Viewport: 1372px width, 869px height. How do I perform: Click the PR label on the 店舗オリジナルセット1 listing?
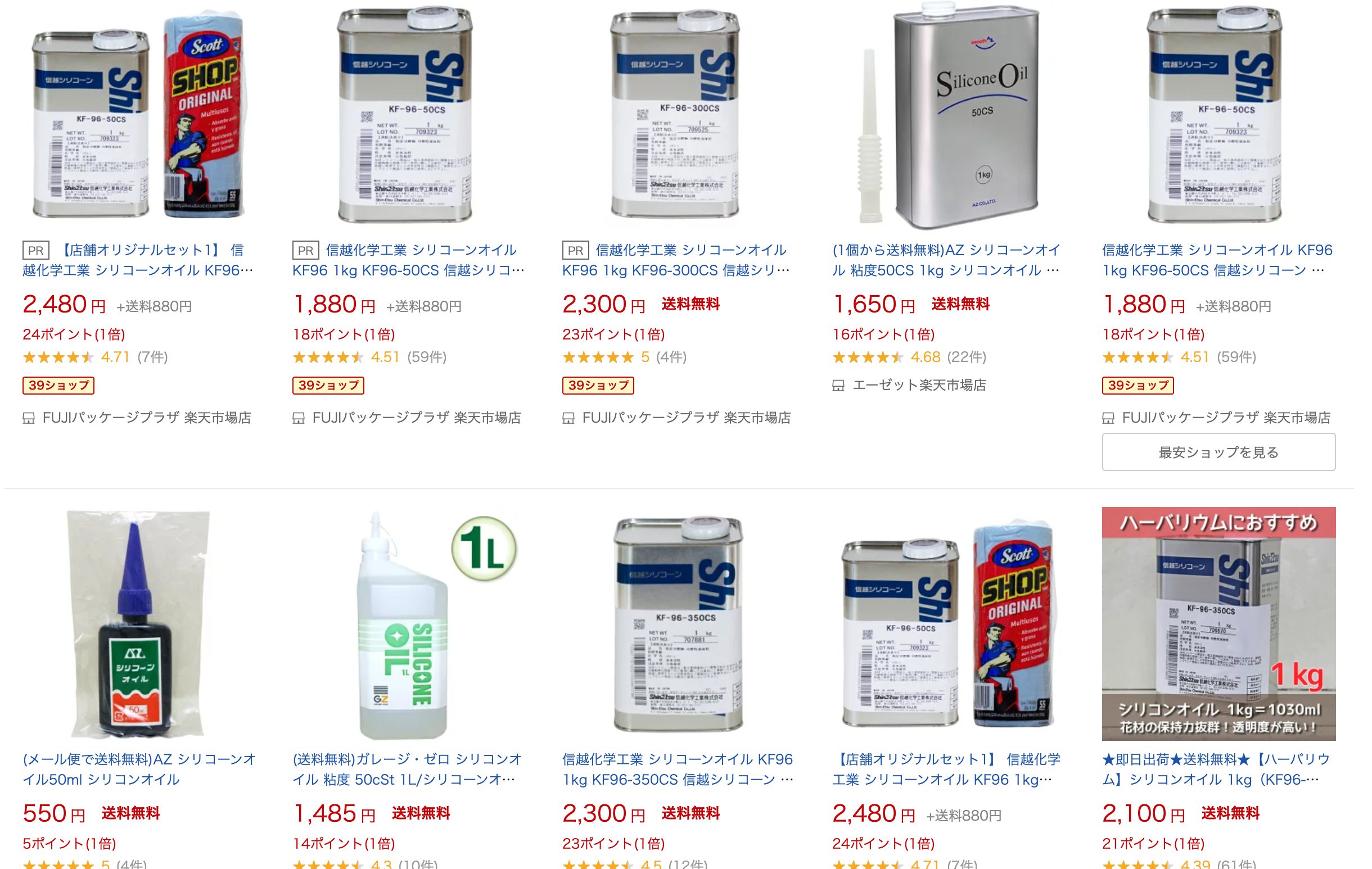(x=36, y=251)
